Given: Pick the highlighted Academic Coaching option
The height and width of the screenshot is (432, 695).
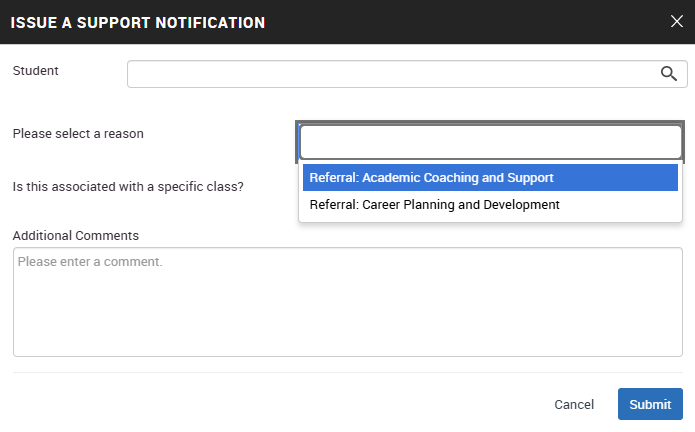Looking at the screenshot, I should (x=432, y=178).
